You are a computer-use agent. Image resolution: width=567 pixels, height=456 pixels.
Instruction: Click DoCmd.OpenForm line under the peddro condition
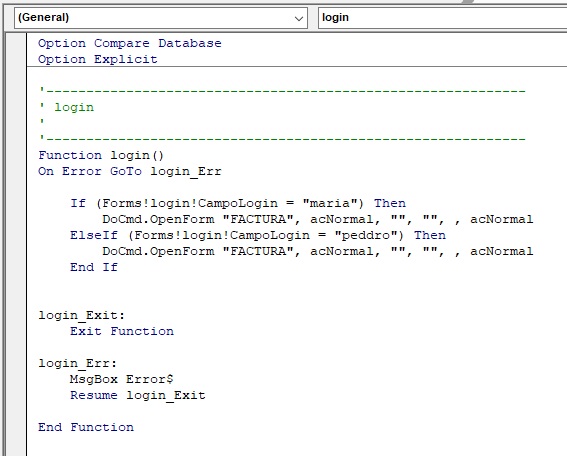317,251
